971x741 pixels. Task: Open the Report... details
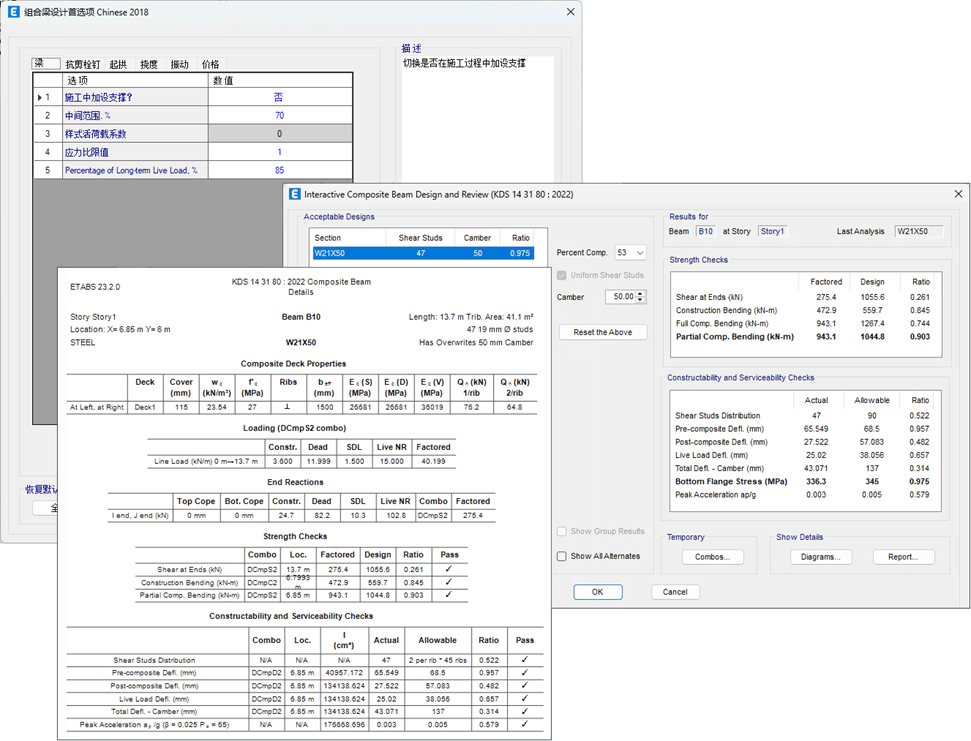click(903, 557)
